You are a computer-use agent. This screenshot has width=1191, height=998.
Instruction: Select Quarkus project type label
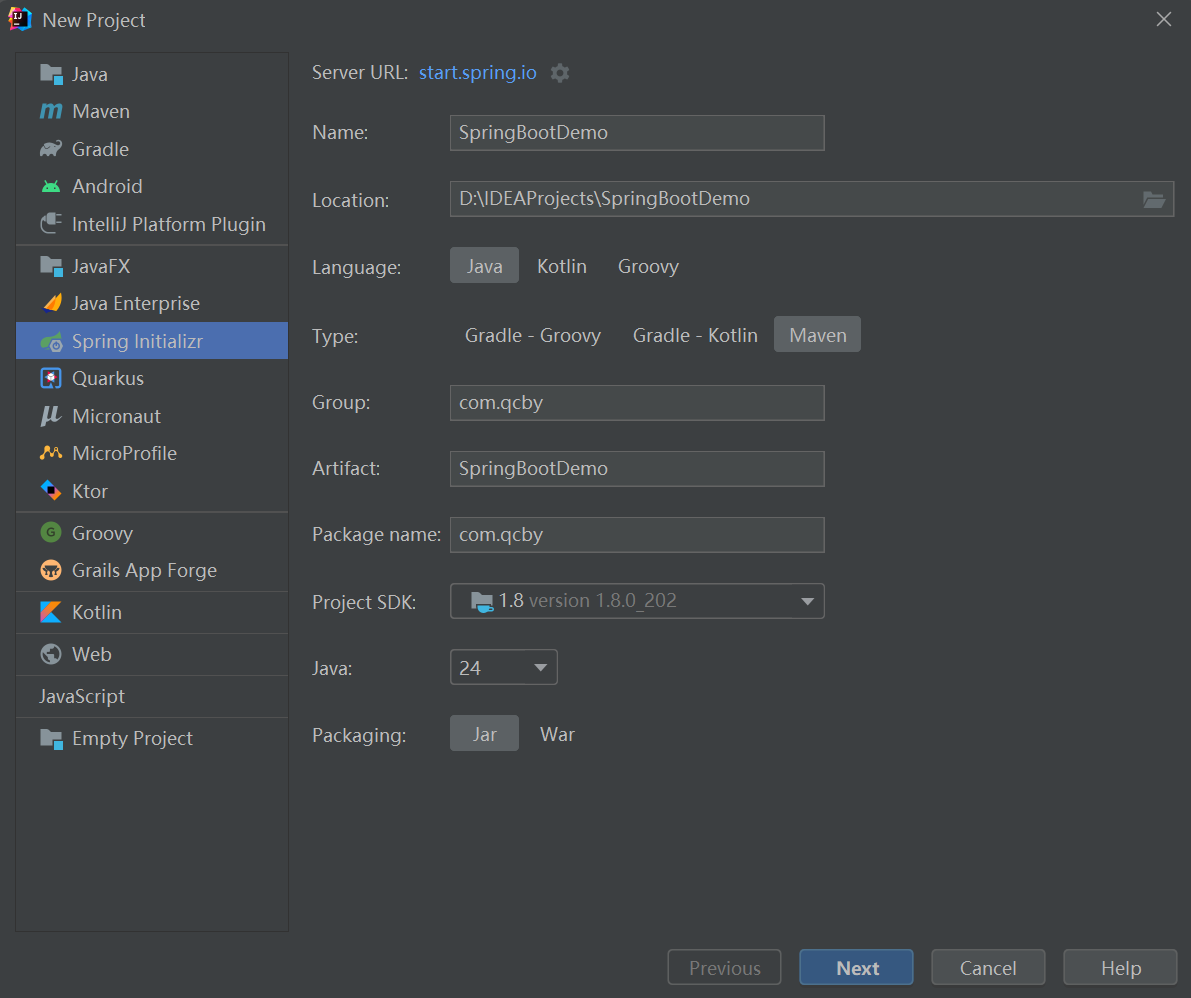tap(108, 378)
